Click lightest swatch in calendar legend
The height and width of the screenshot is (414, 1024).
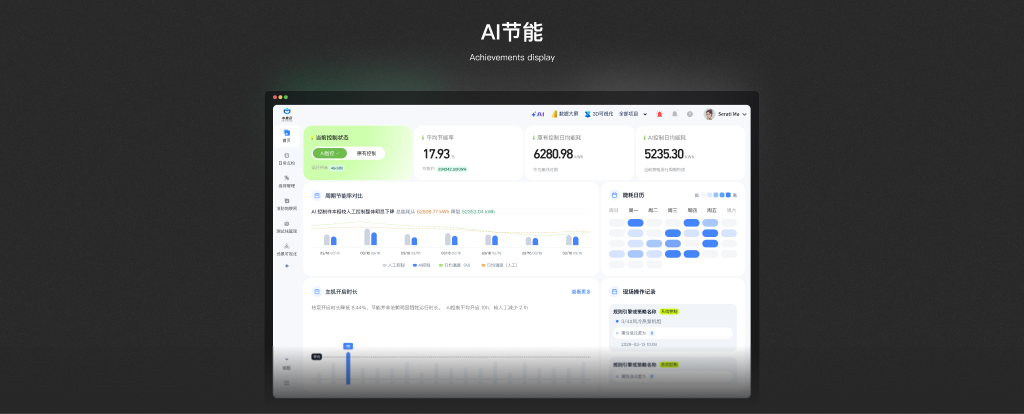pyautogui.click(x=703, y=195)
